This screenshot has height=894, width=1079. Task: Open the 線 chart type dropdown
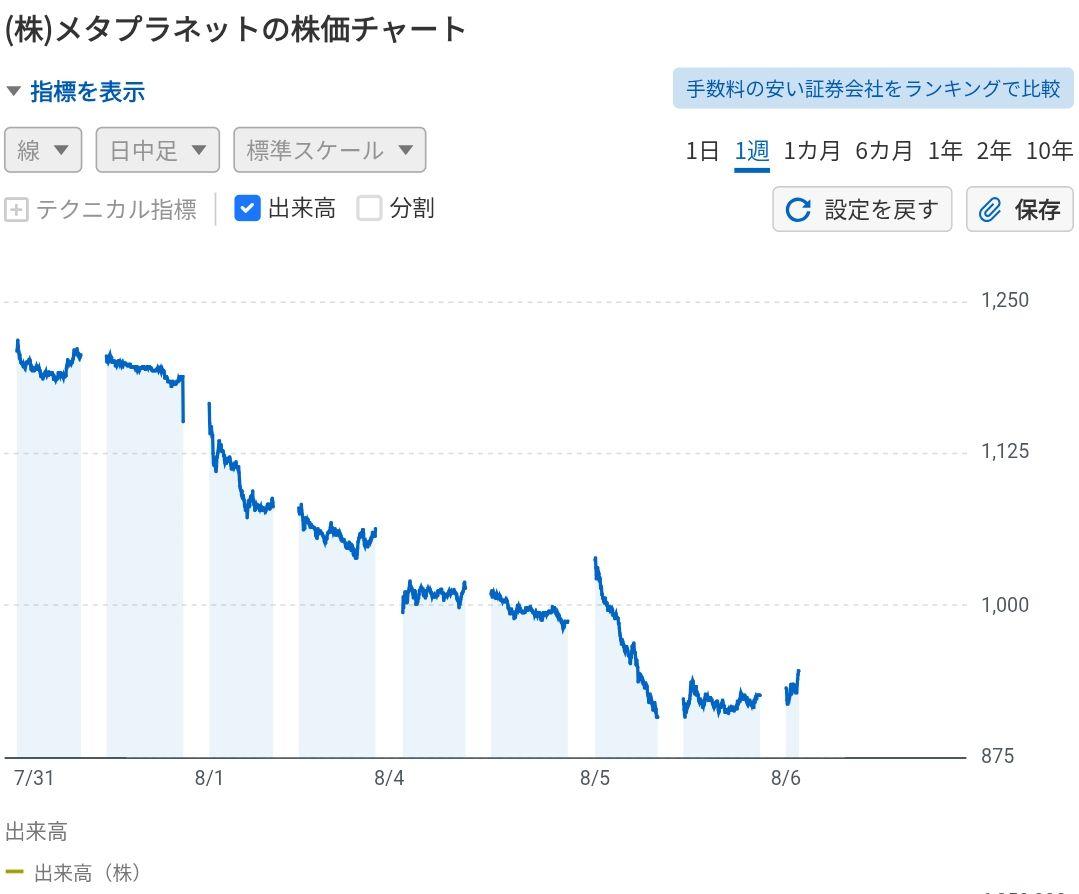44,150
